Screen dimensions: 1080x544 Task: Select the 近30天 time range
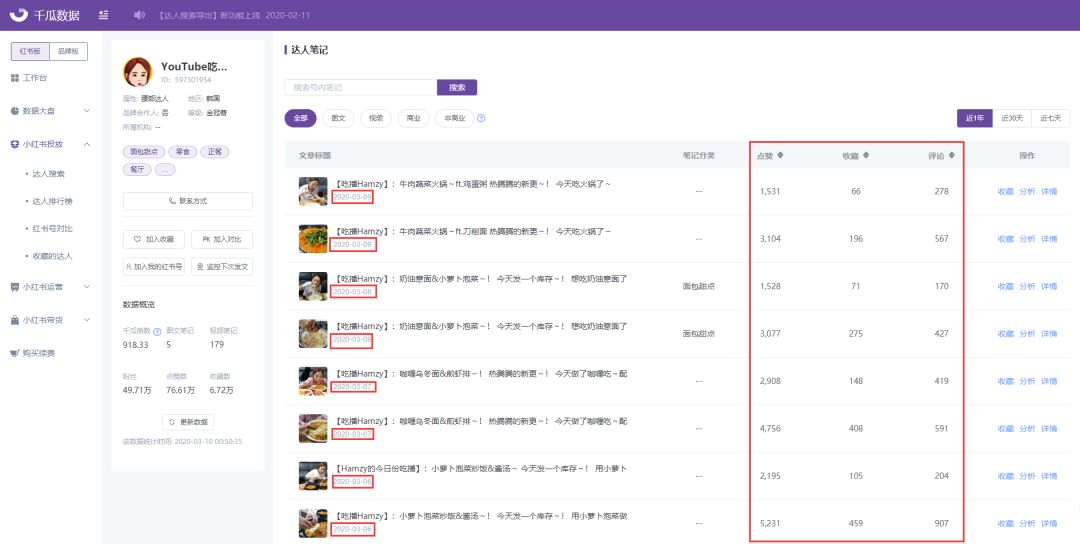click(x=1012, y=118)
